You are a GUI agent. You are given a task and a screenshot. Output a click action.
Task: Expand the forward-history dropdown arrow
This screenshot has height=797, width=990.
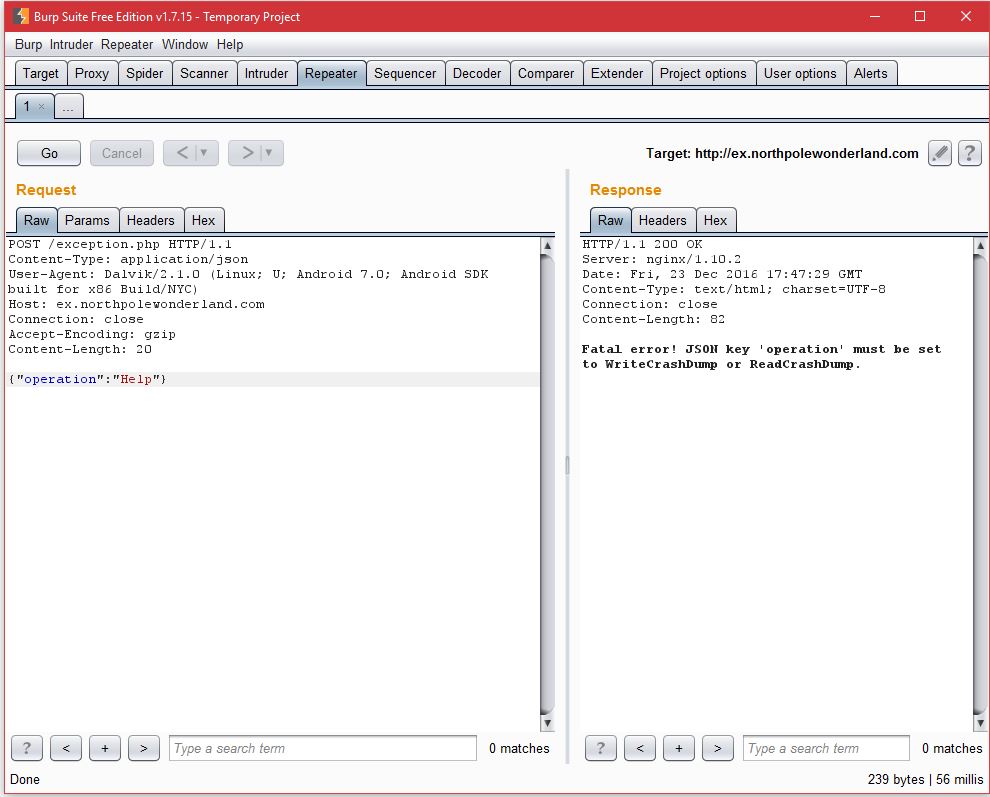tap(269, 153)
